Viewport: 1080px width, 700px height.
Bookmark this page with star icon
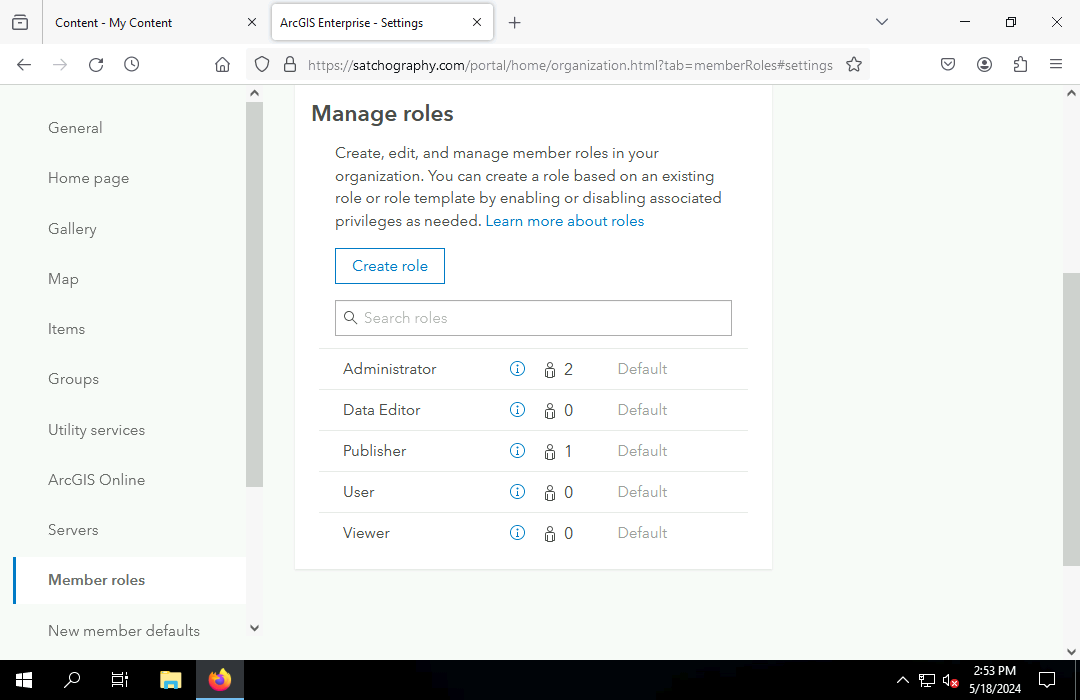854,64
